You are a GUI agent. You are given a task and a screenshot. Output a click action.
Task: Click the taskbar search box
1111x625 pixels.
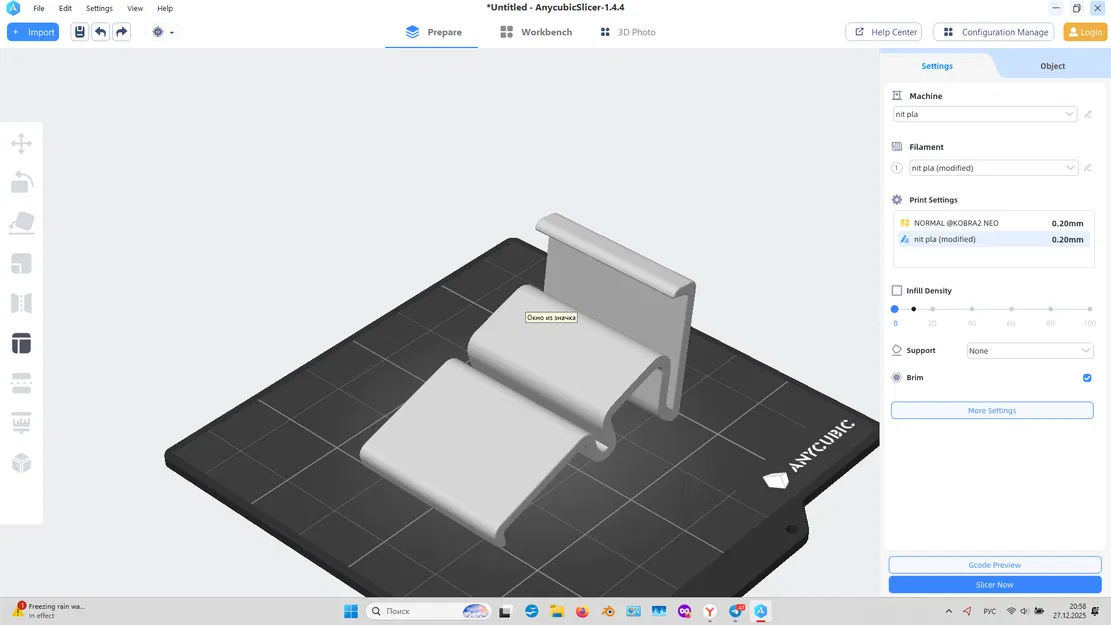[429, 611]
